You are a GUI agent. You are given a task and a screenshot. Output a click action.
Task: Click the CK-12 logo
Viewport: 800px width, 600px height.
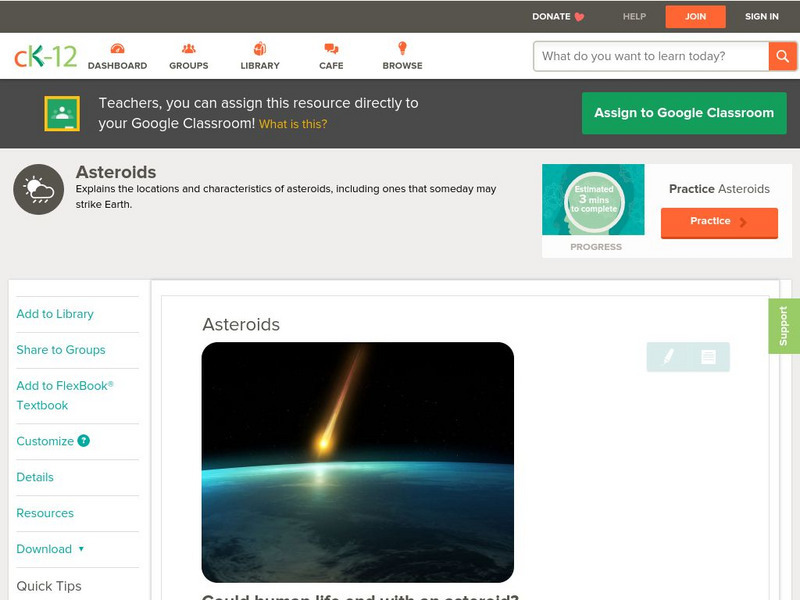pos(45,56)
